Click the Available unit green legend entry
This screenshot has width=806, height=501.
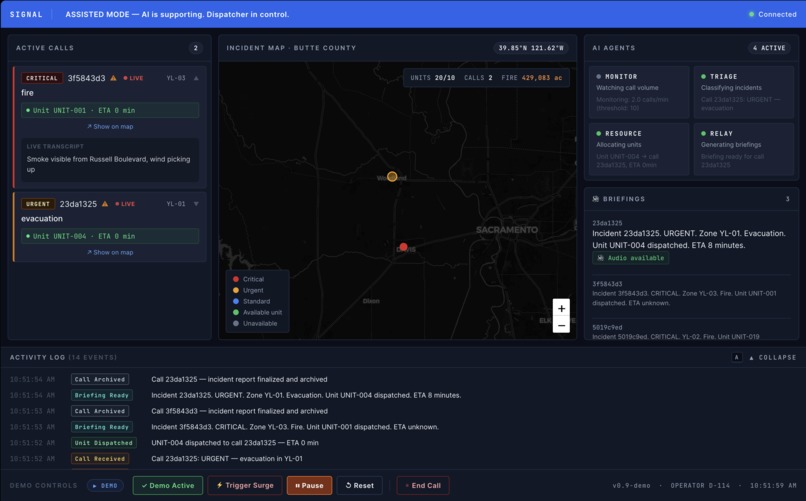[258, 312]
